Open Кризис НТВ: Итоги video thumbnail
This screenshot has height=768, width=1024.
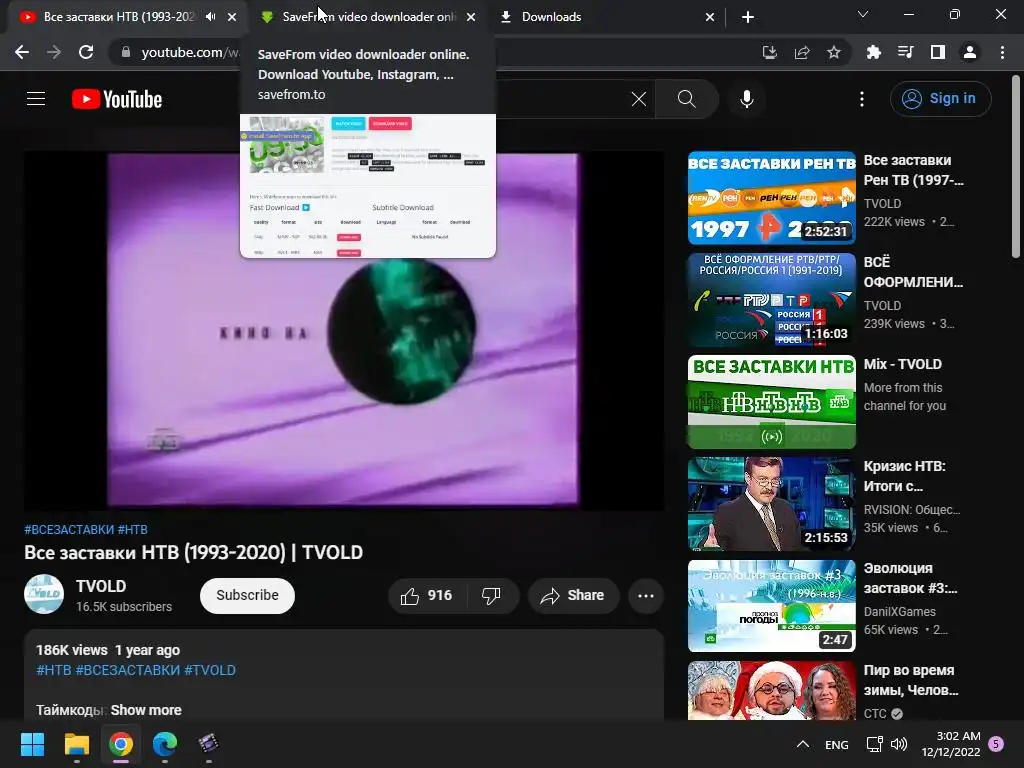click(771, 504)
